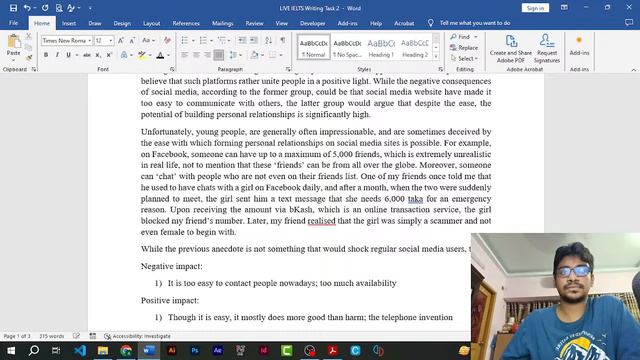
Task: Open Replace dialog from Editing group
Action: click(464, 48)
